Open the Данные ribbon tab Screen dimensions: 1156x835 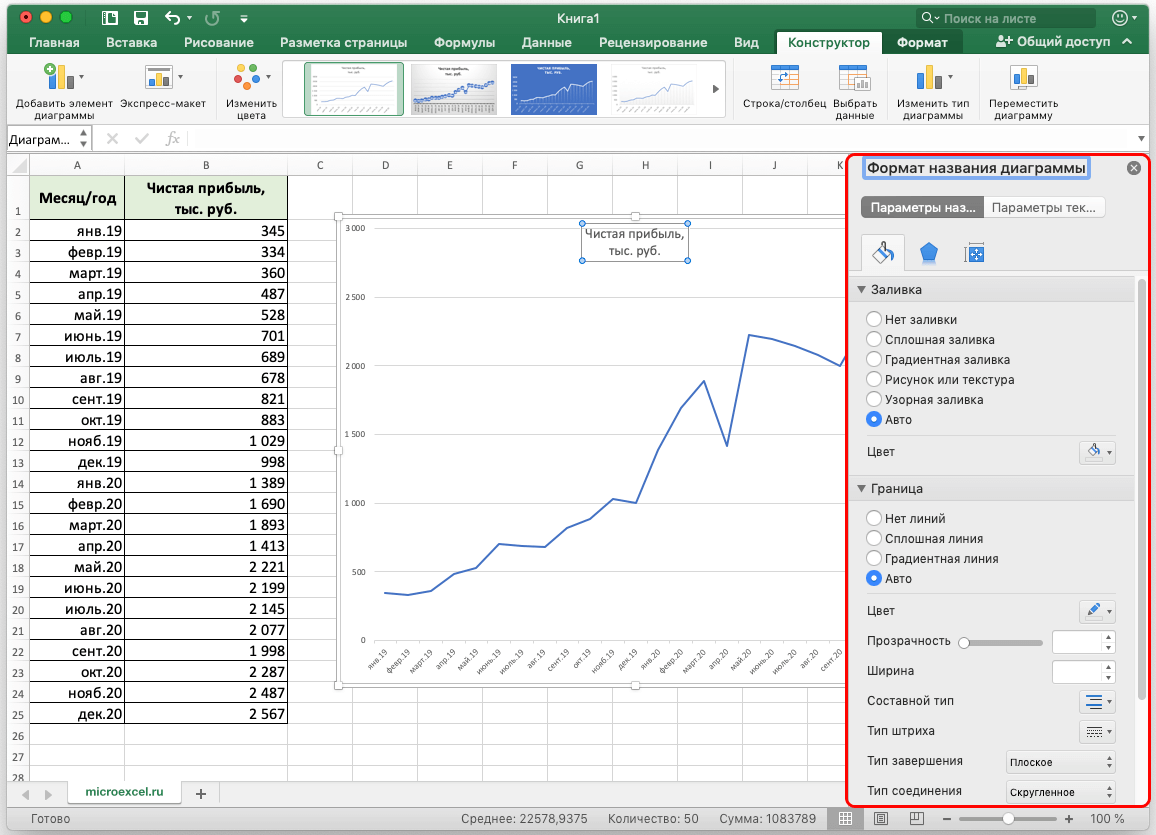click(546, 43)
